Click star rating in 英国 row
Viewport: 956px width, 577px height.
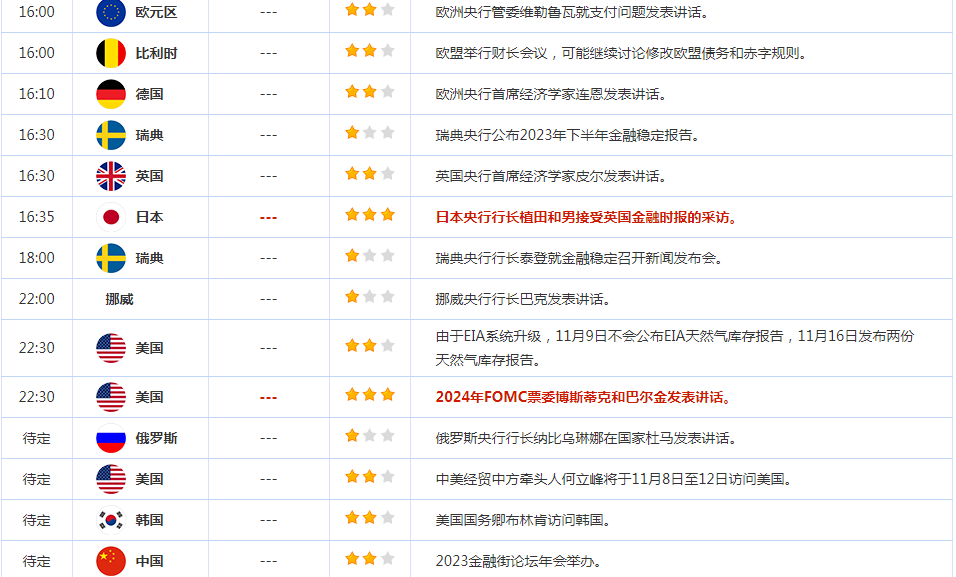[x=369, y=174]
